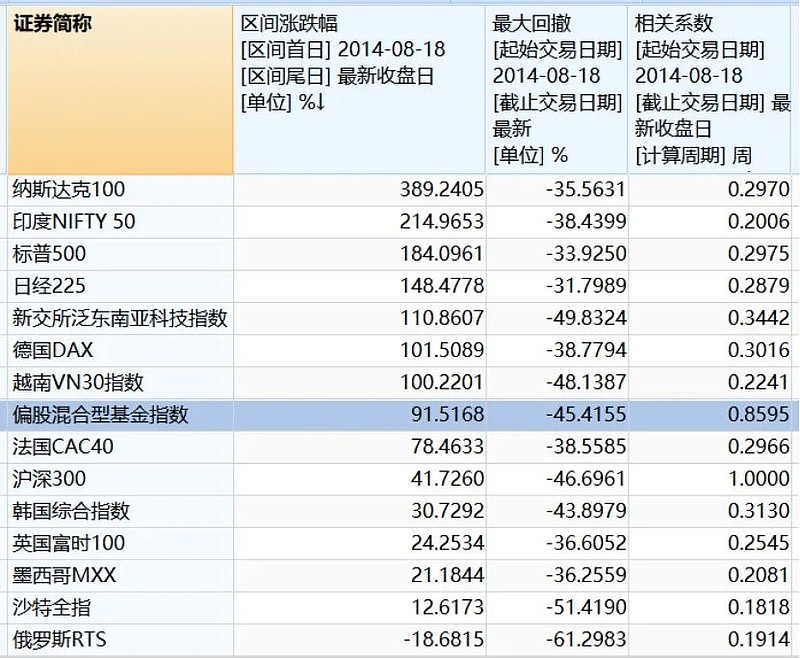Click the correlation value 1.0000
Screen dimensions: 800x659
[x=759, y=479]
